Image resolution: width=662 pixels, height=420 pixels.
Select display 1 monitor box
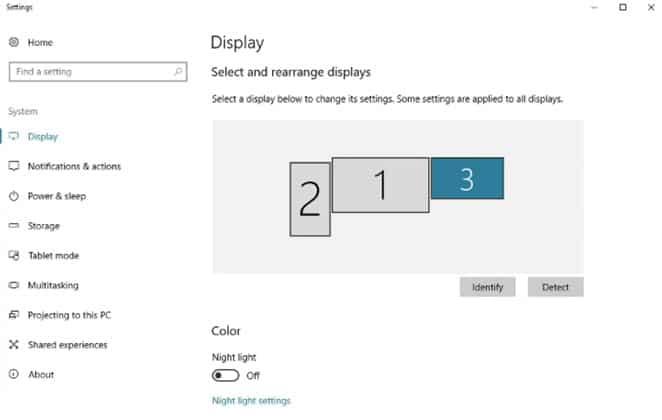381,185
